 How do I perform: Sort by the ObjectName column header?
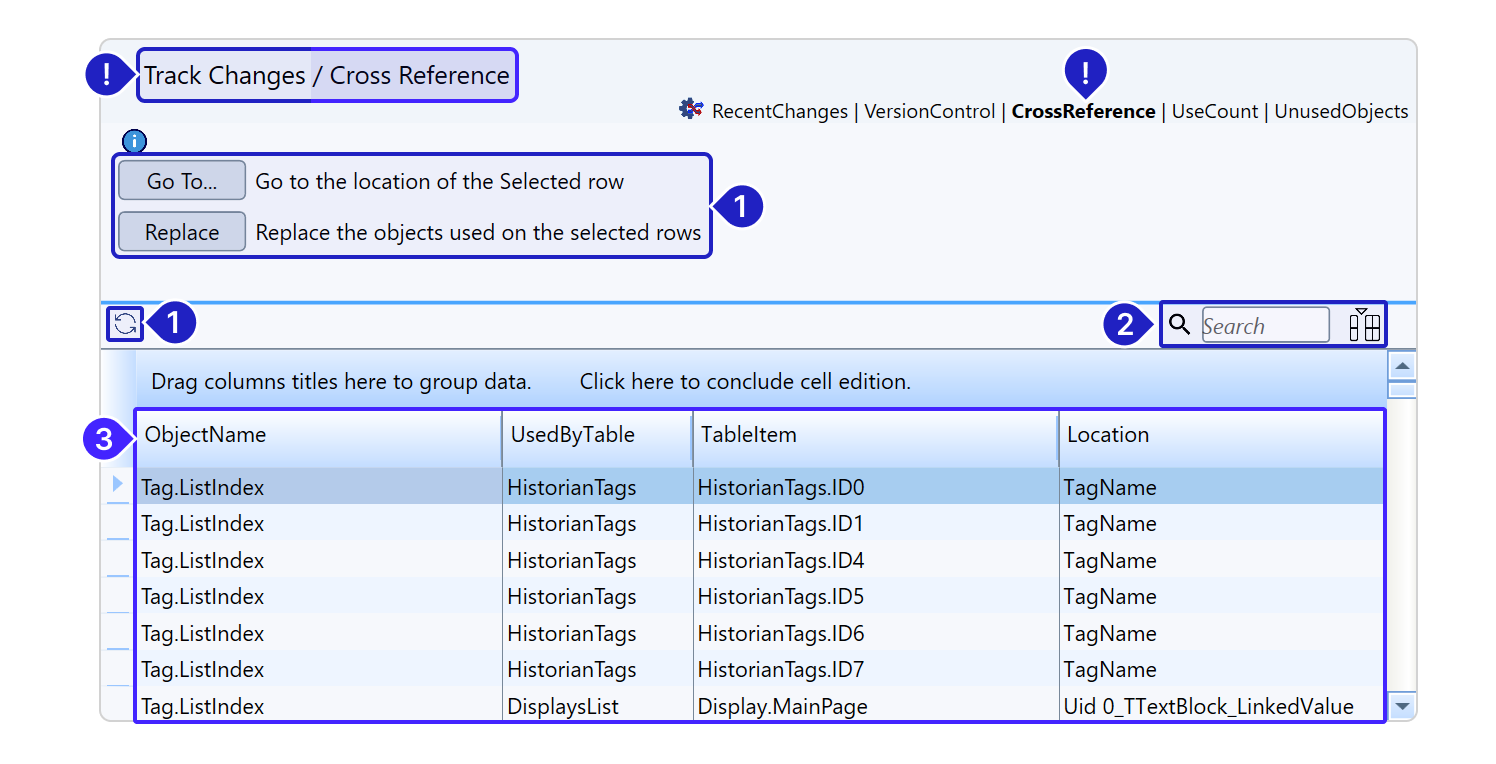[318, 435]
